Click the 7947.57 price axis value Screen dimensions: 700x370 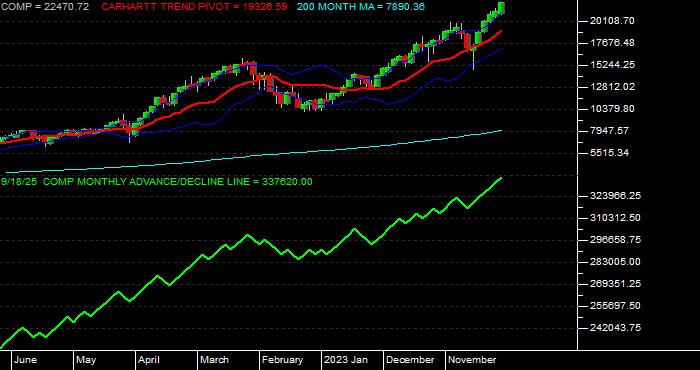[x=610, y=130]
